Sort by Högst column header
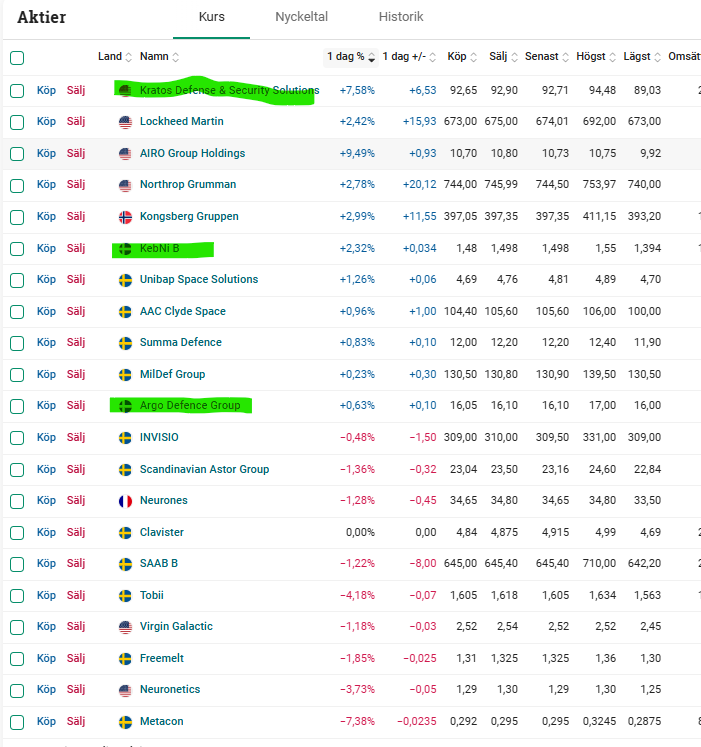 click(x=596, y=57)
